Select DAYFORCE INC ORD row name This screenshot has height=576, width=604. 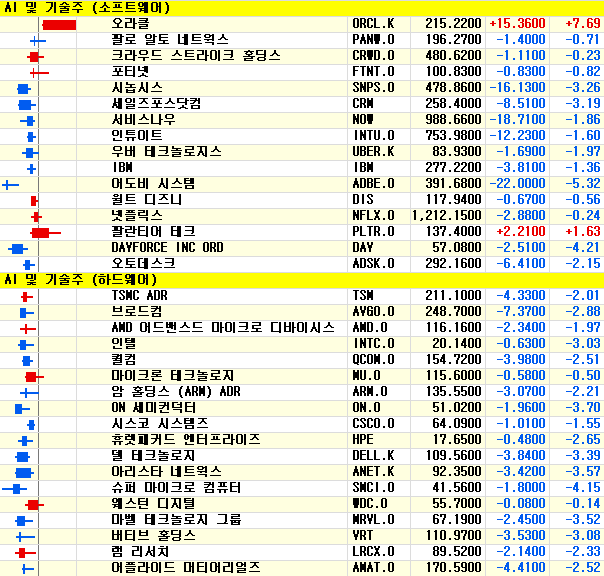click(167, 247)
